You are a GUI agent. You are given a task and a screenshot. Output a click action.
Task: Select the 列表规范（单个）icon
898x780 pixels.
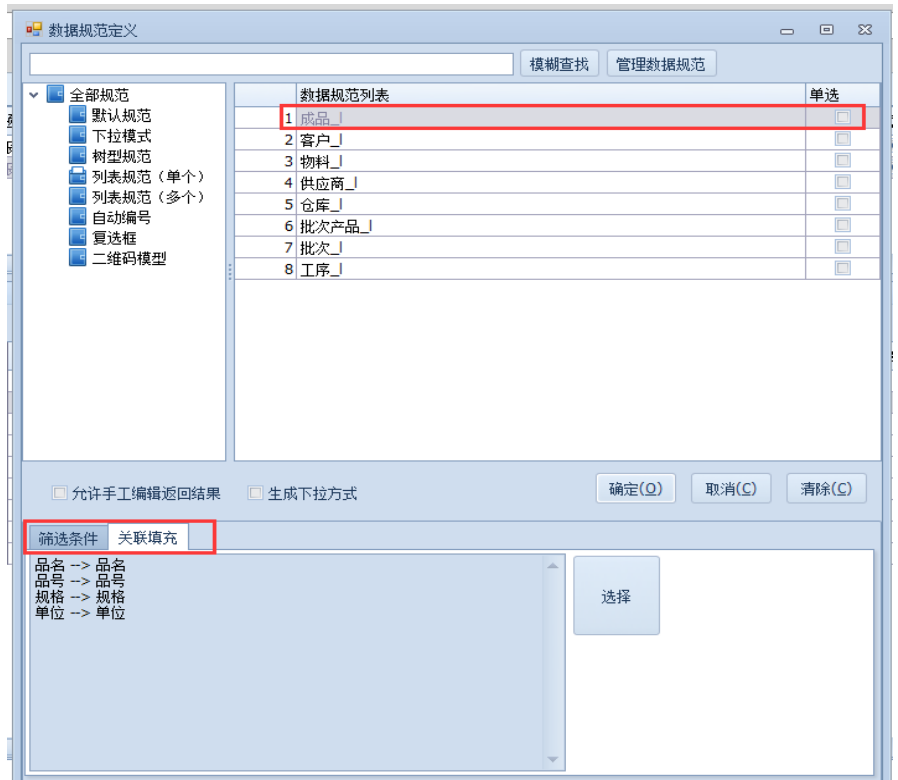[x=78, y=177]
